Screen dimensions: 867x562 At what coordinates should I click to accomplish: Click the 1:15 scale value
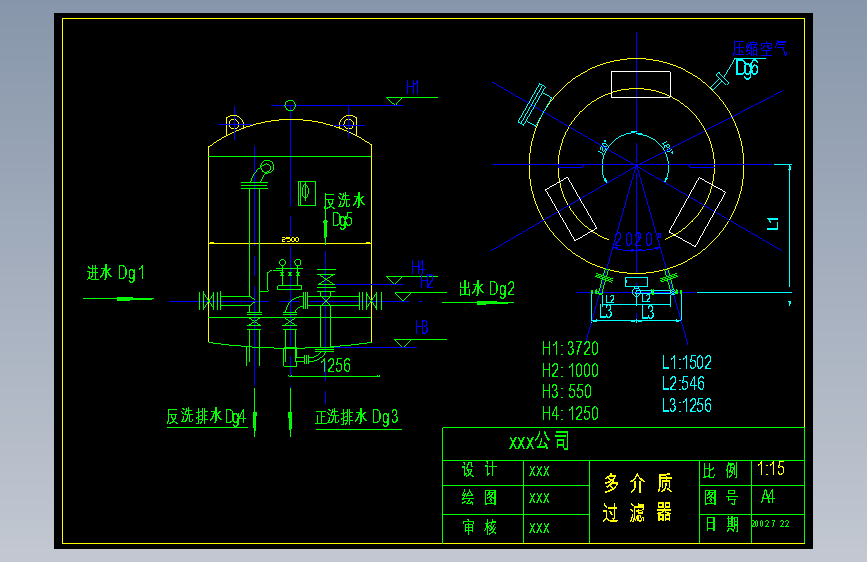coord(771,469)
